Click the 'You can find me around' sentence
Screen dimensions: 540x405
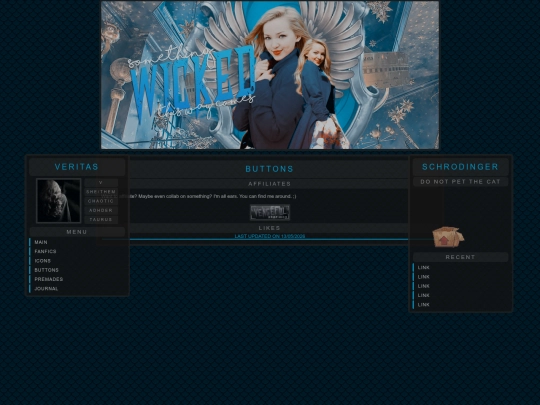point(268,196)
